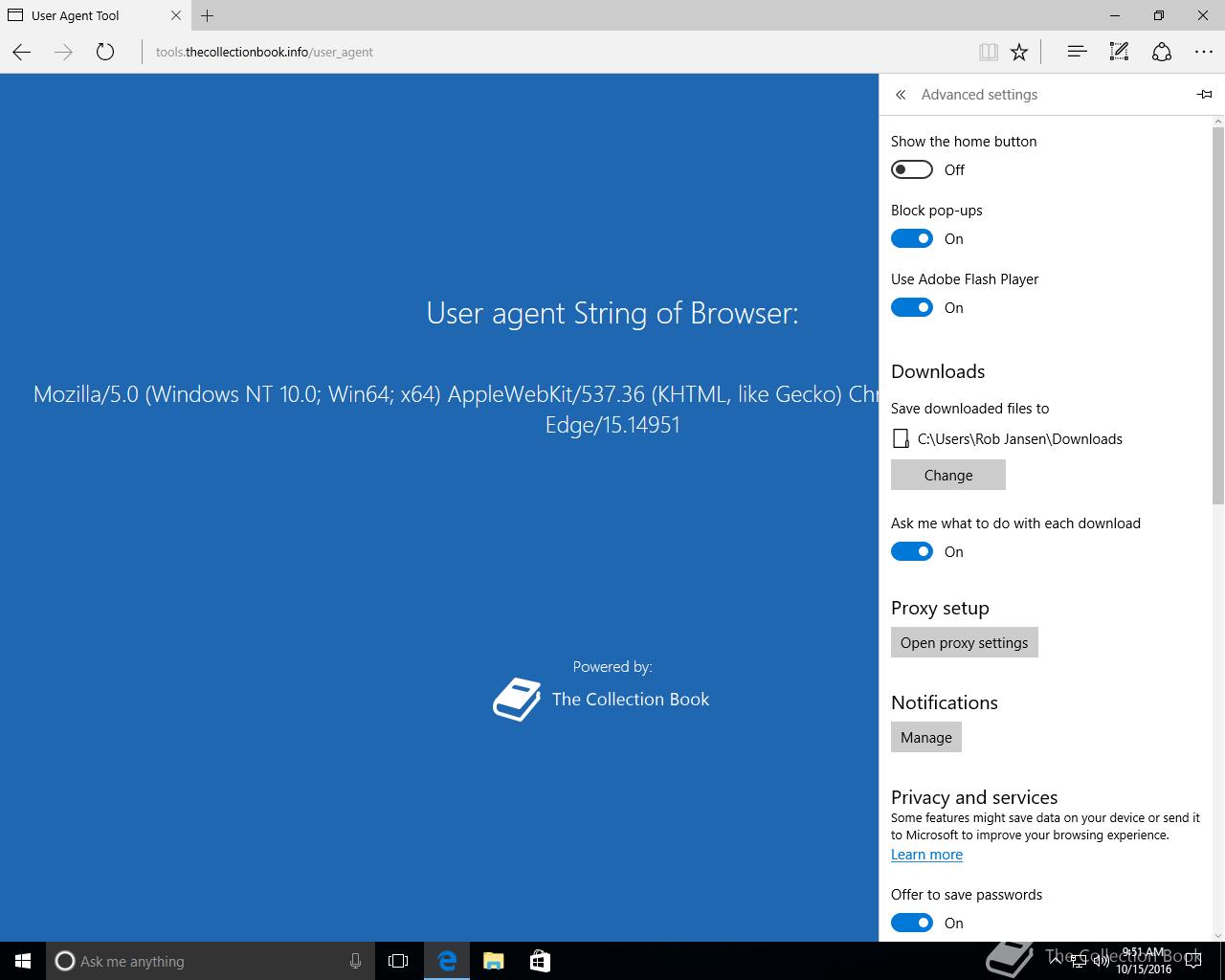Open the Share icon in toolbar
1225x980 pixels.
[1161, 53]
